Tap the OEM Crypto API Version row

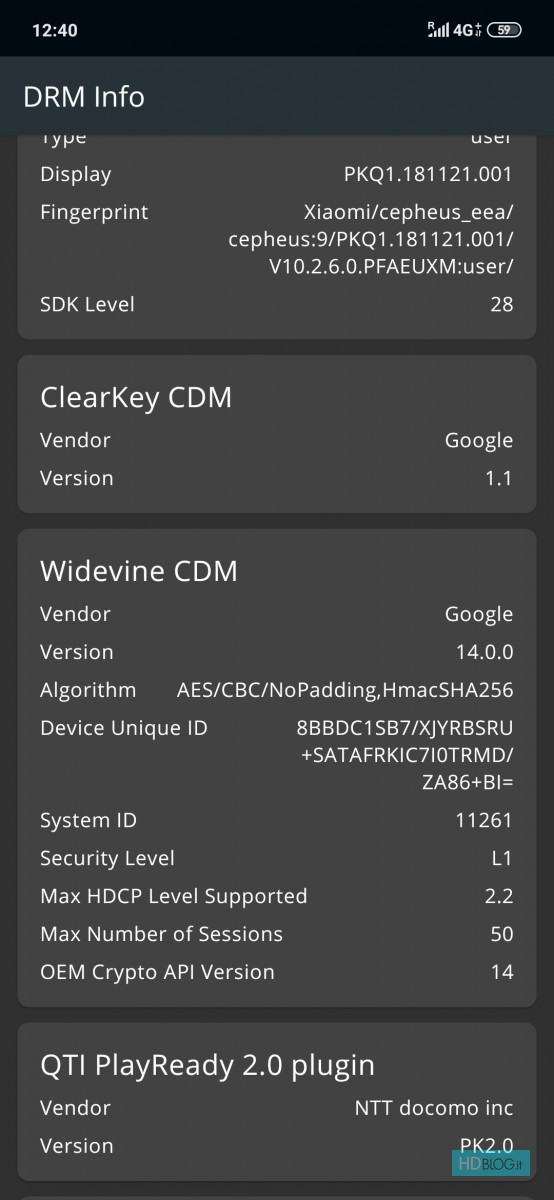pyautogui.click(x=277, y=972)
